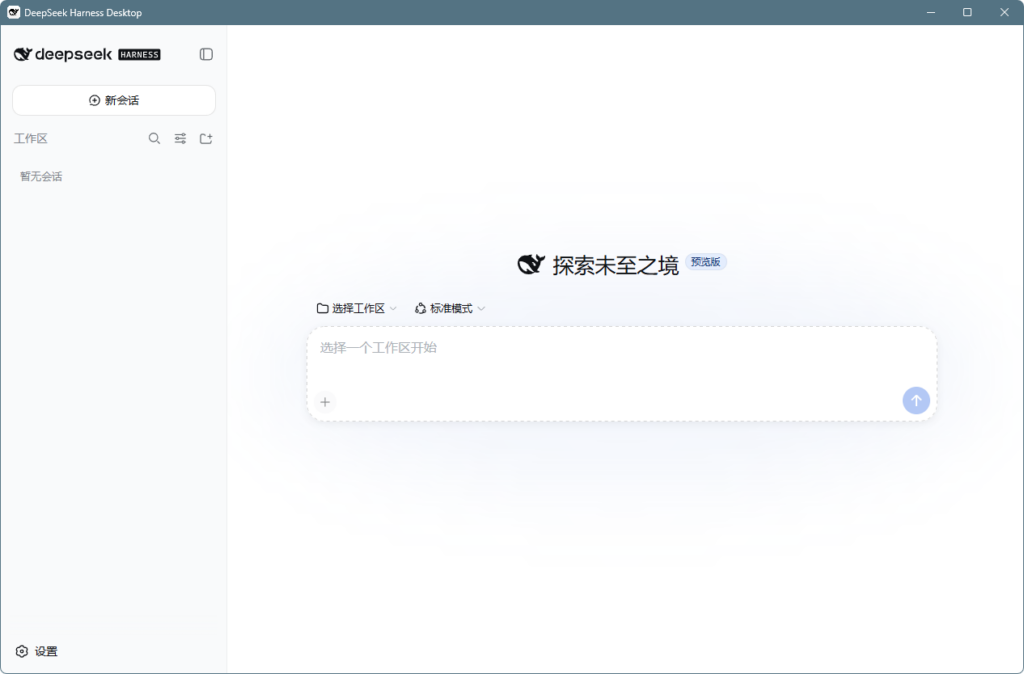Search the workspace conversations
This screenshot has height=674, width=1024.
point(154,138)
